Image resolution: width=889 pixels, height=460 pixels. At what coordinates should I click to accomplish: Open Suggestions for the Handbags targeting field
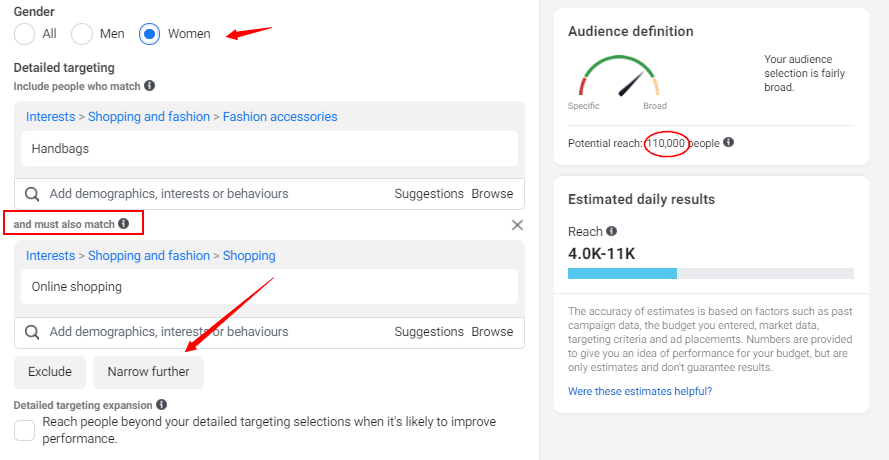[x=429, y=194]
